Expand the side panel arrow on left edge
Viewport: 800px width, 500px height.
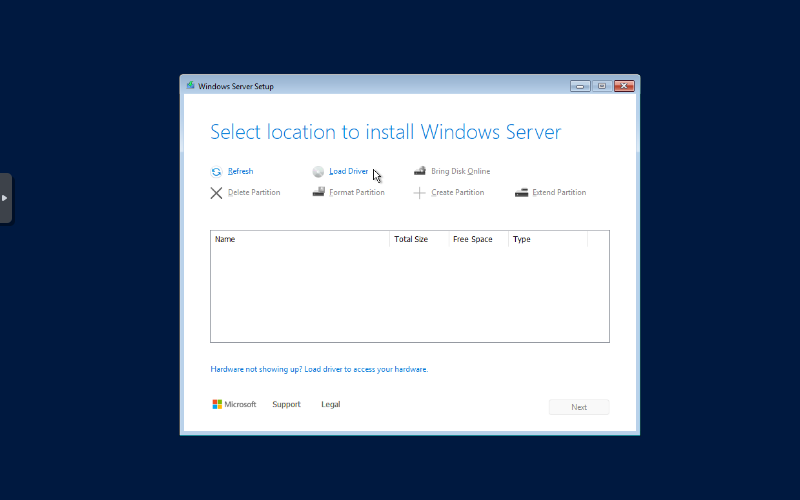point(5,198)
